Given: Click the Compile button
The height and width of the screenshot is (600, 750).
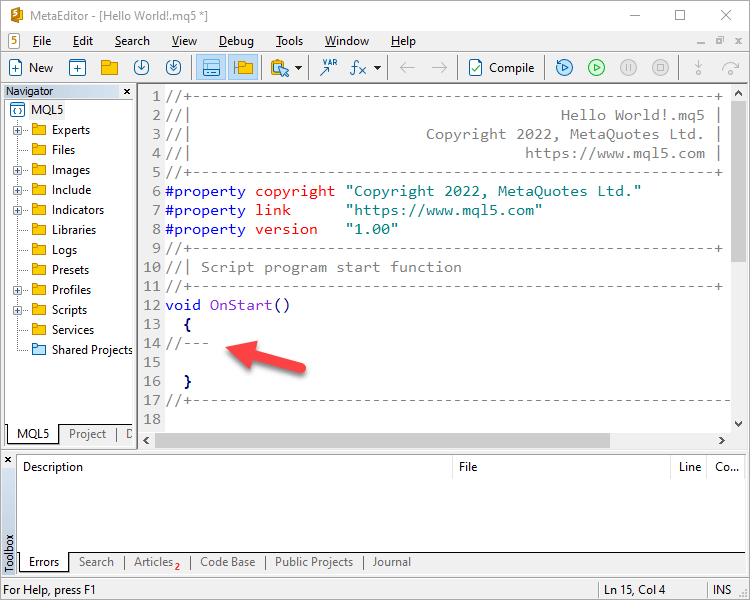Looking at the screenshot, I should (501, 68).
